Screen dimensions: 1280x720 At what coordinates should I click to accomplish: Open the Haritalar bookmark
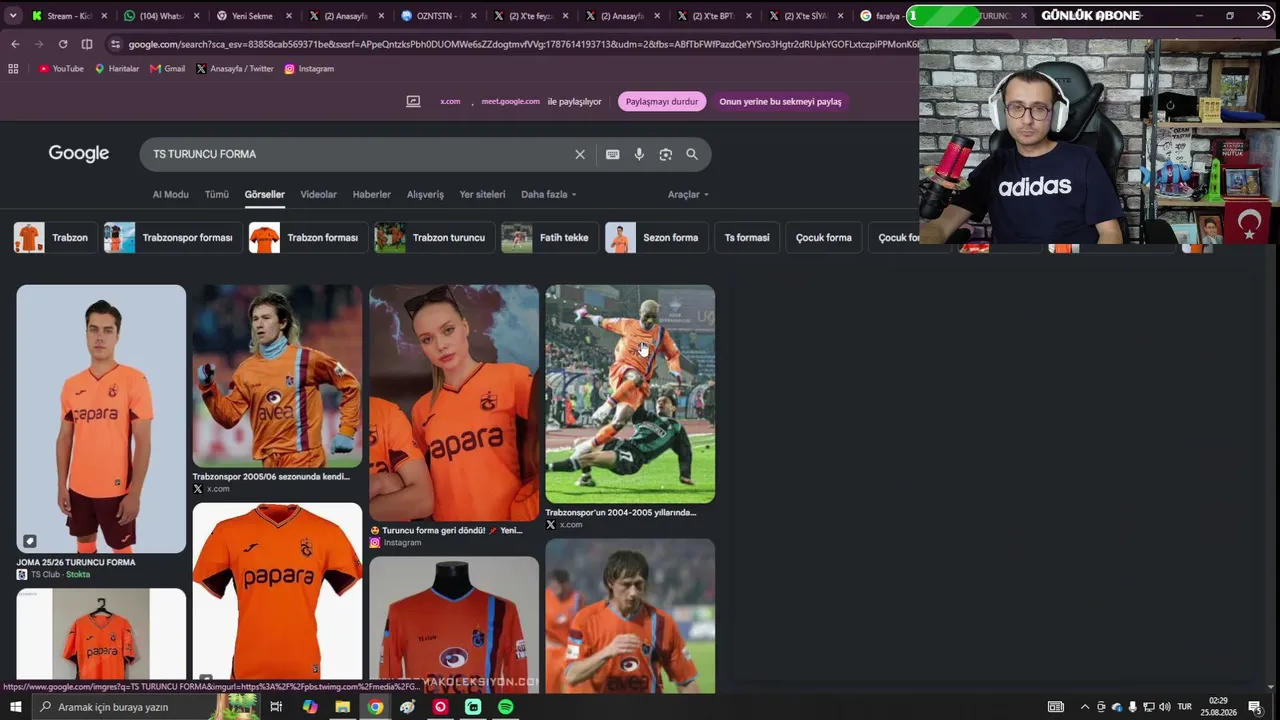click(117, 69)
